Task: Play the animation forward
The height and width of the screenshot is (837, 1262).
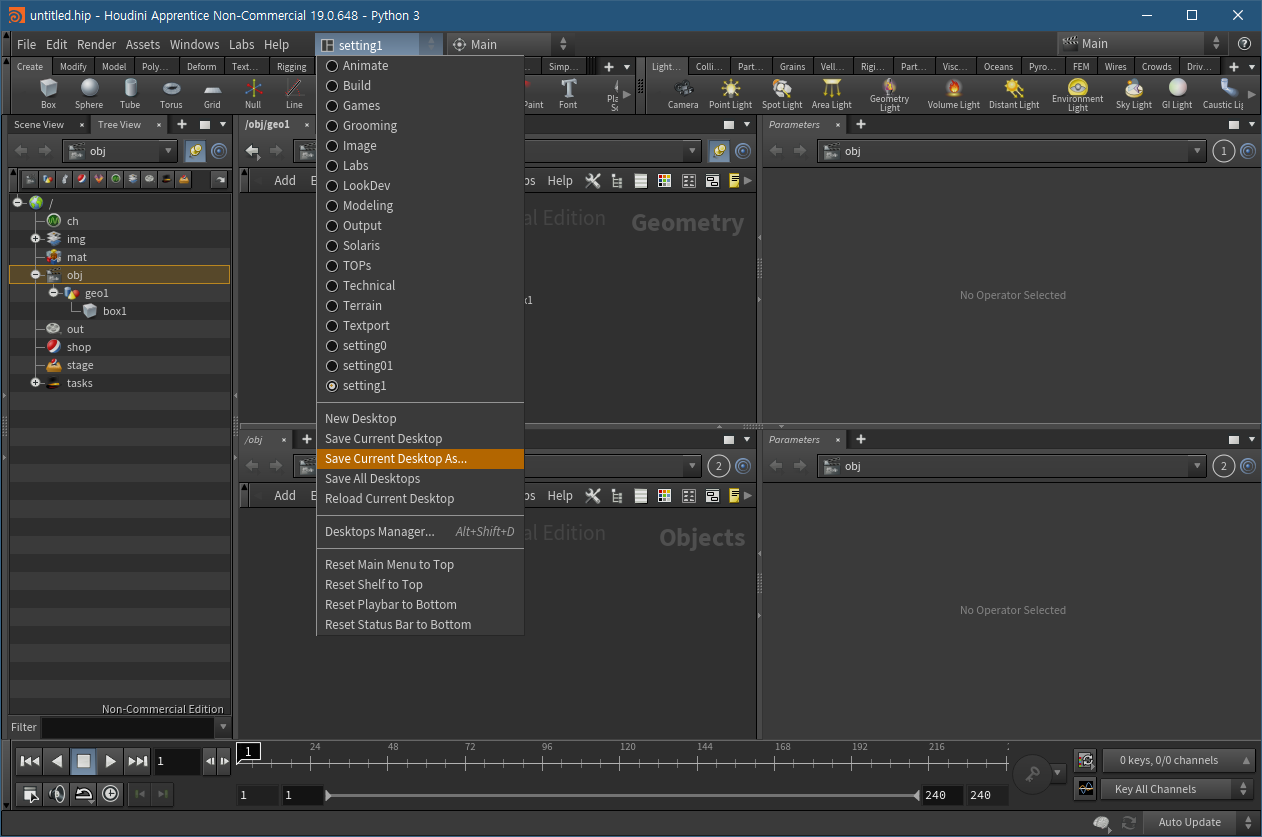Action: coord(111,761)
